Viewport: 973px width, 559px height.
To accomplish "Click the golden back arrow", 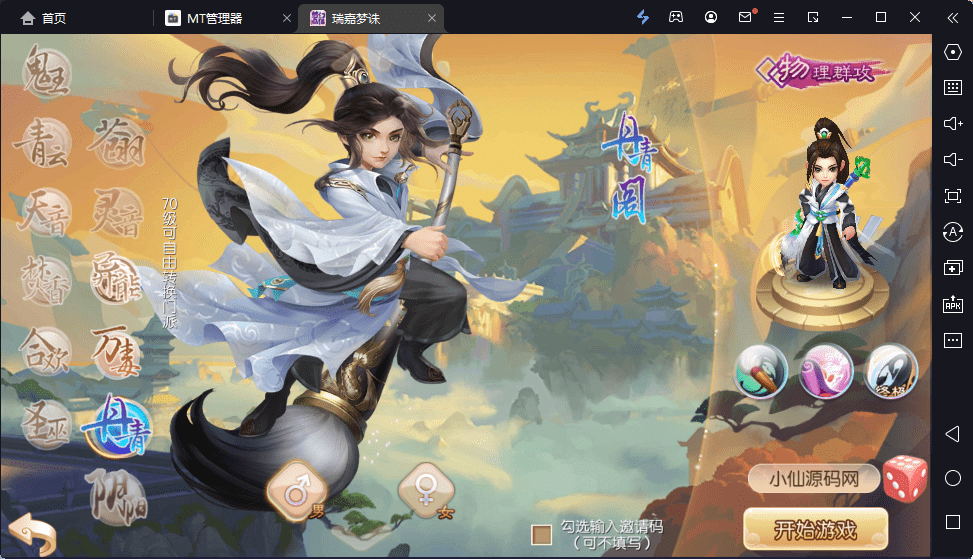I will coord(33,534).
